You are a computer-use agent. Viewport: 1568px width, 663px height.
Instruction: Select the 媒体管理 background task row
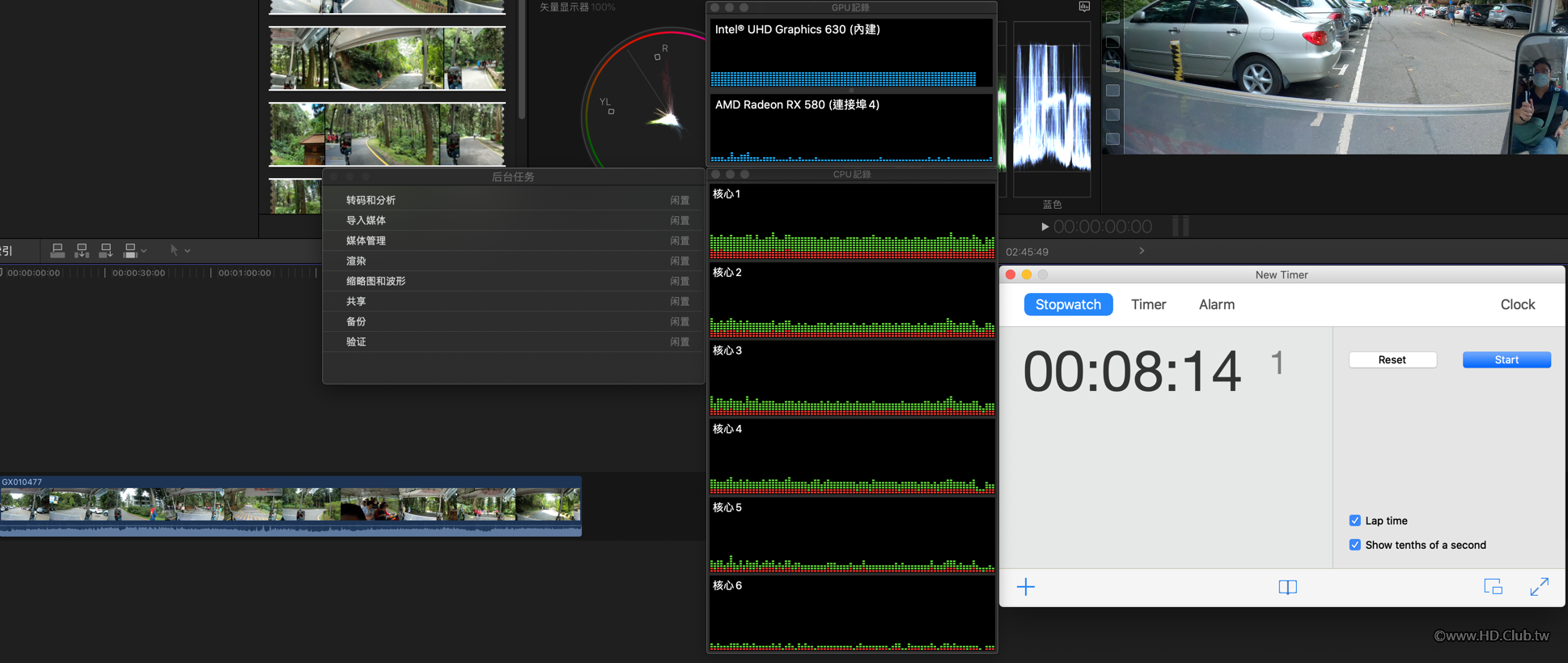click(x=514, y=240)
